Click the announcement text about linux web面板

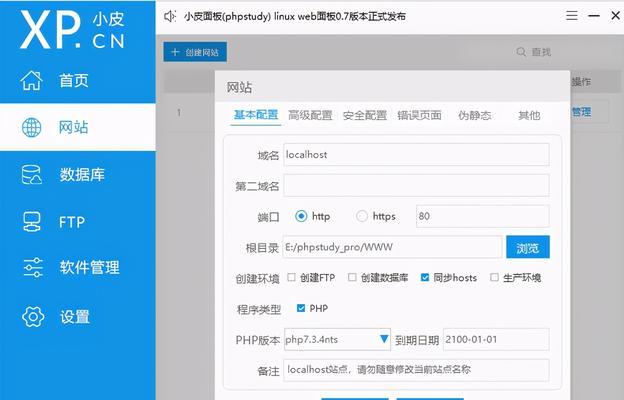294,16
